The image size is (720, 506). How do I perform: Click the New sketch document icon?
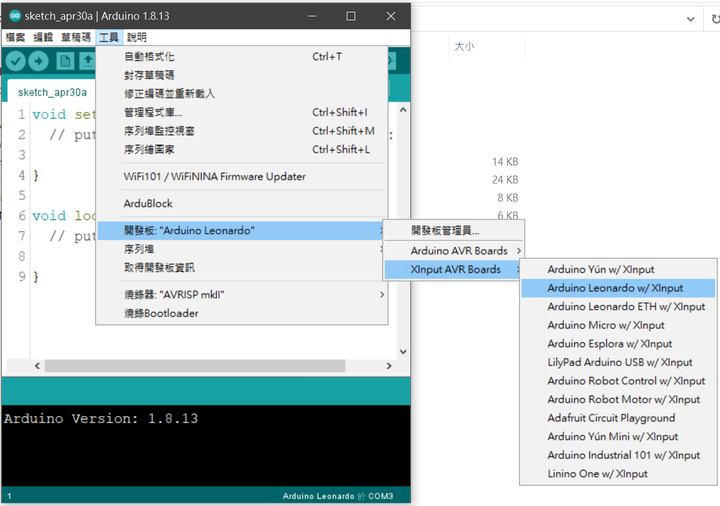(65, 61)
